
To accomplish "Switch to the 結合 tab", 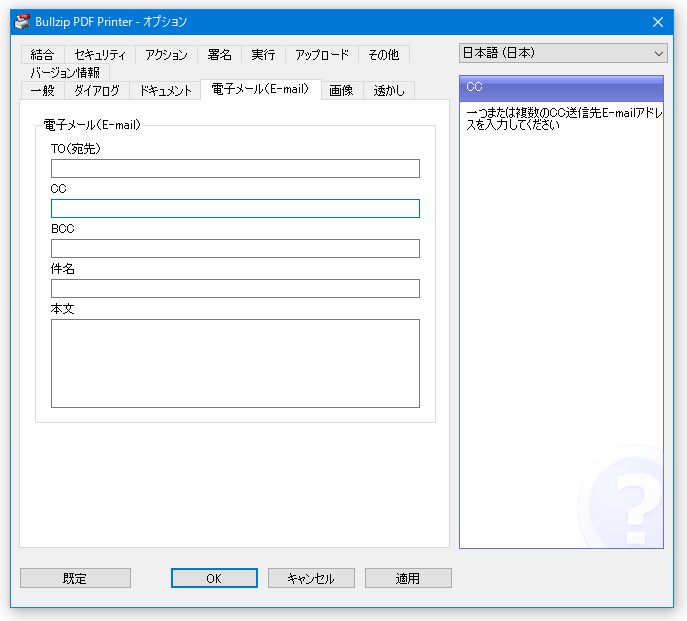I will point(42,54).
